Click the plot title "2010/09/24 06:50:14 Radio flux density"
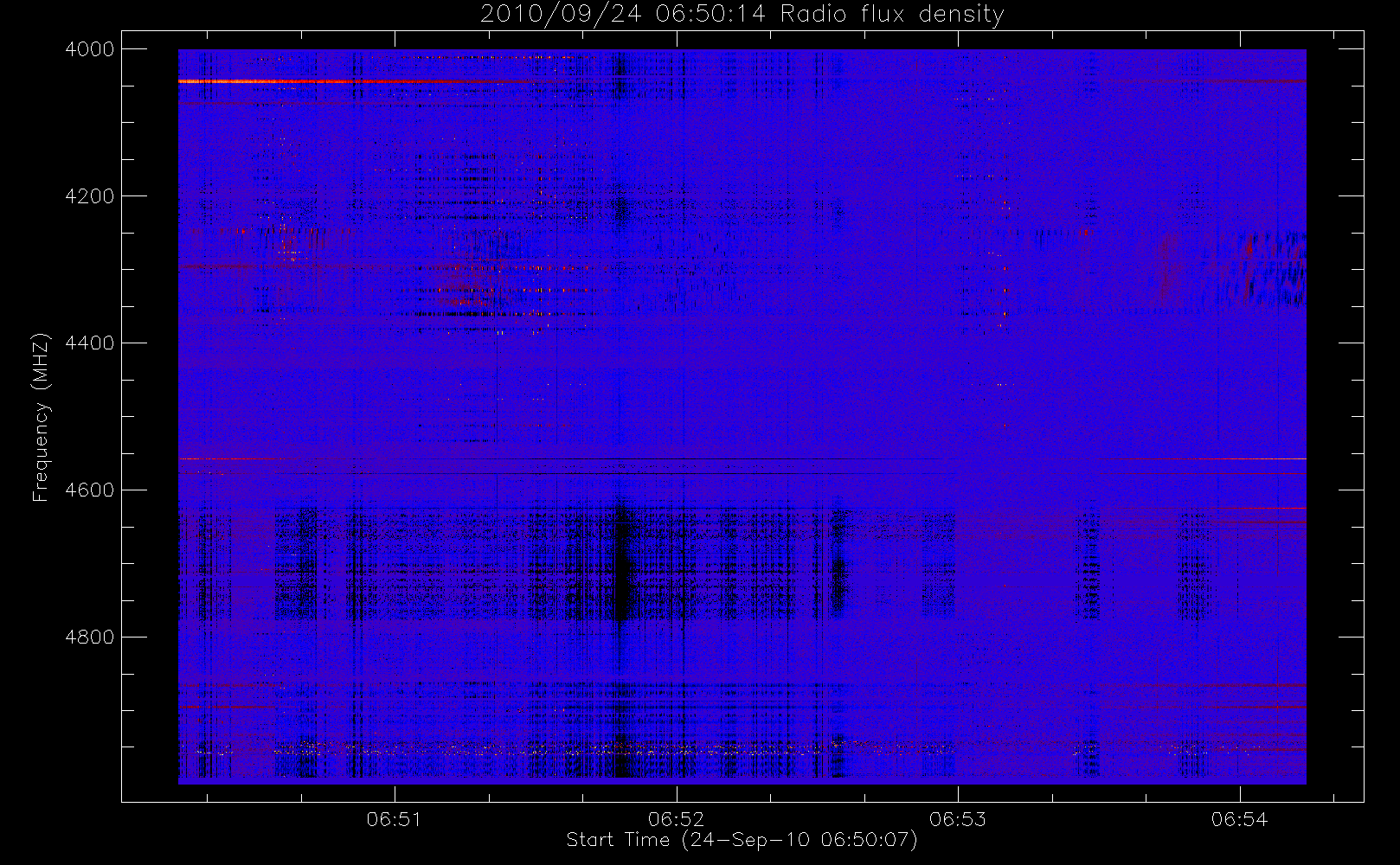The width and height of the screenshot is (1400, 865). 742,15
